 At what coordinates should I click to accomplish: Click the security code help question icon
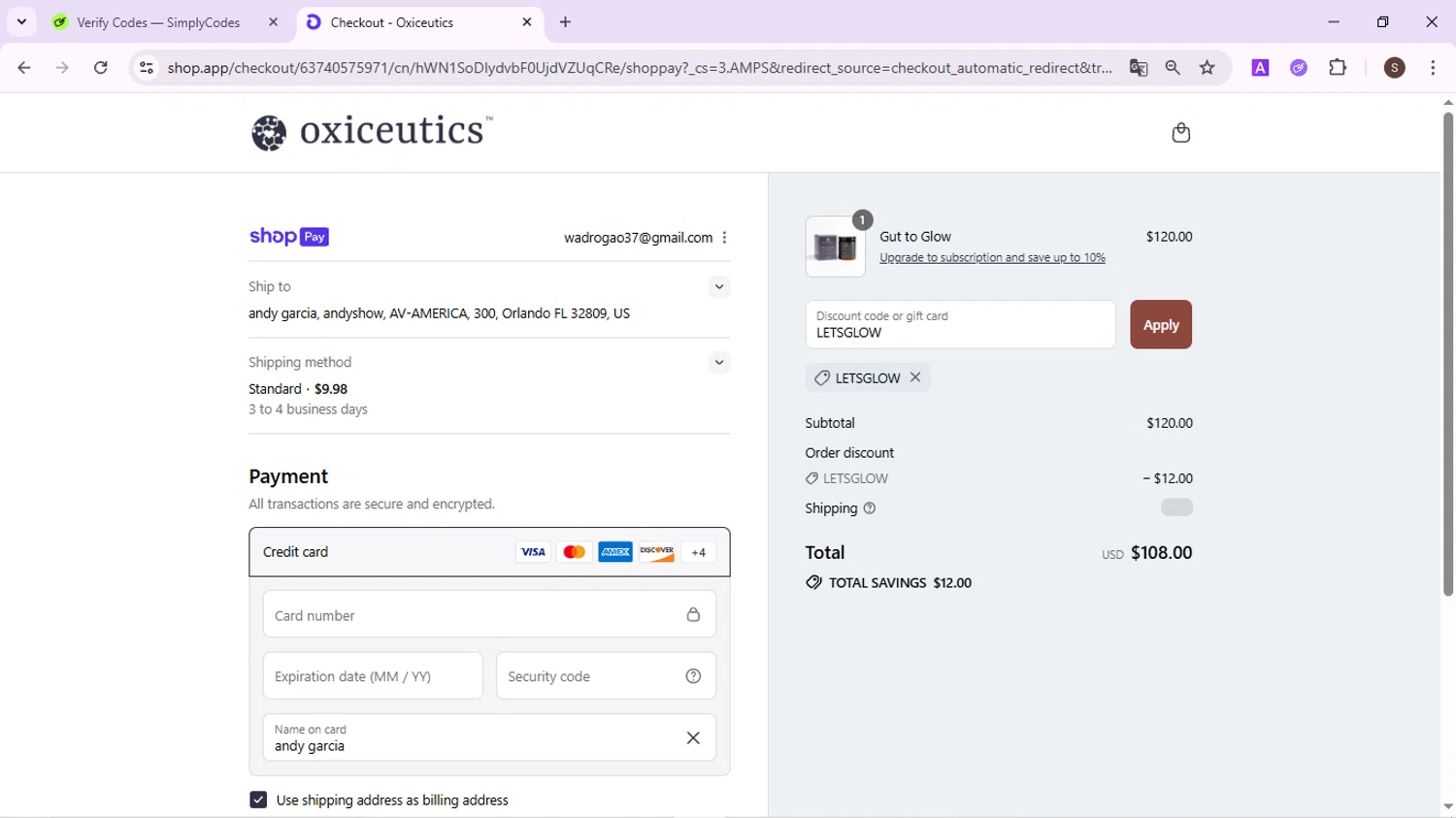click(693, 676)
